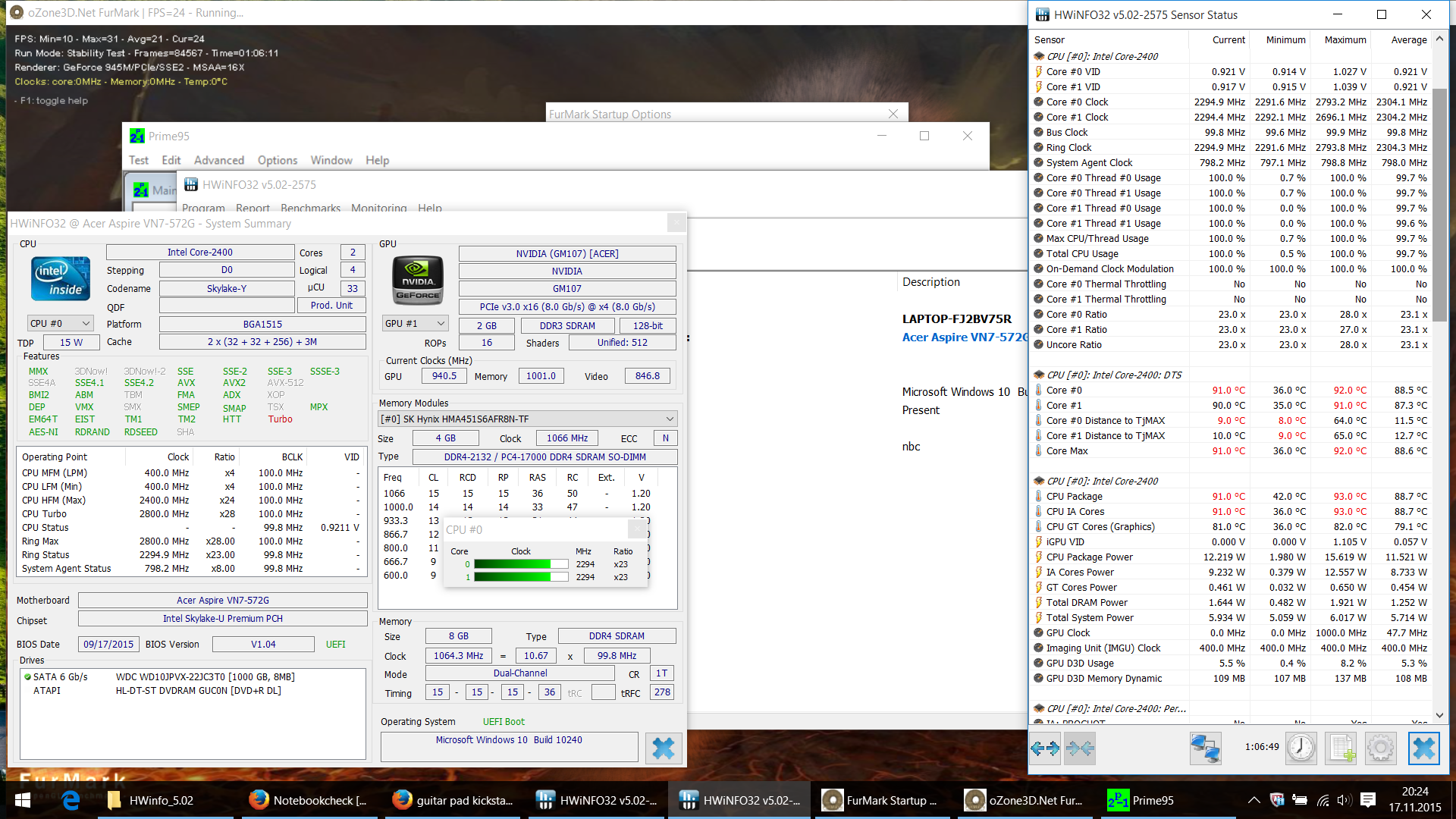The image size is (1456, 819).
Task: Click the Intel inside logo
Action: click(61, 278)
